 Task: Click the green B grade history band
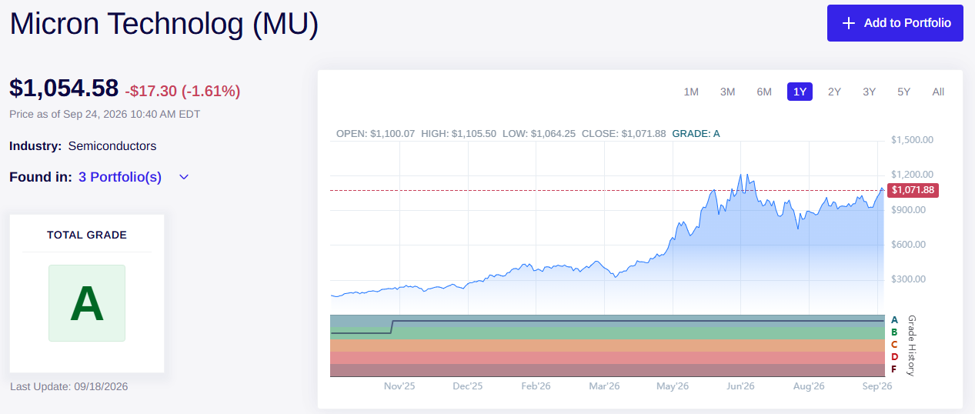point(607,333)
